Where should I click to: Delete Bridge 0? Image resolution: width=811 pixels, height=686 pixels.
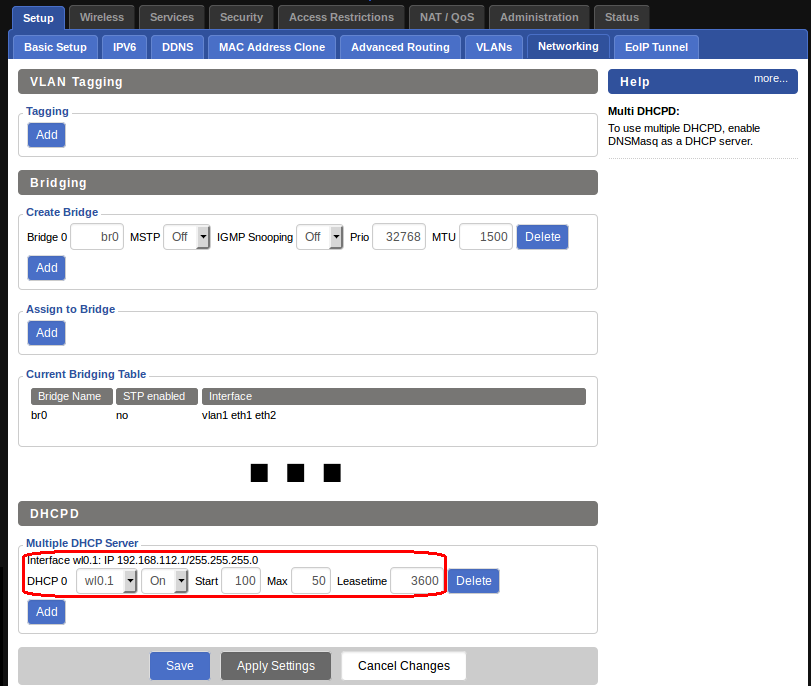543,237
